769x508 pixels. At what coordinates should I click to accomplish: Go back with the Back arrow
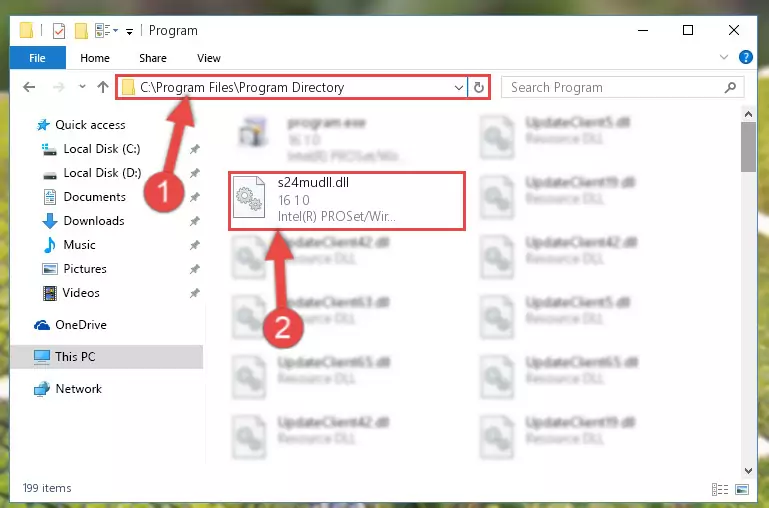[x=29, y=87]
